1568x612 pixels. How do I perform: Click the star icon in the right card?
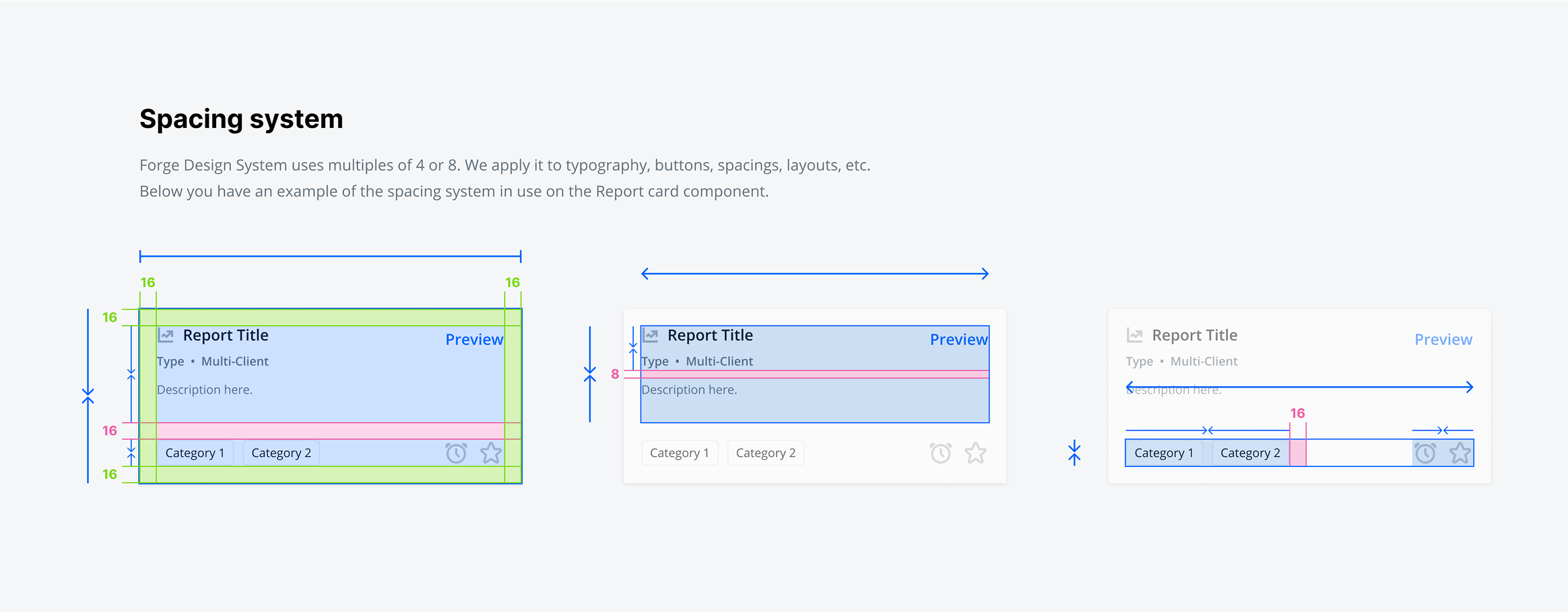tap(1460, 453)
